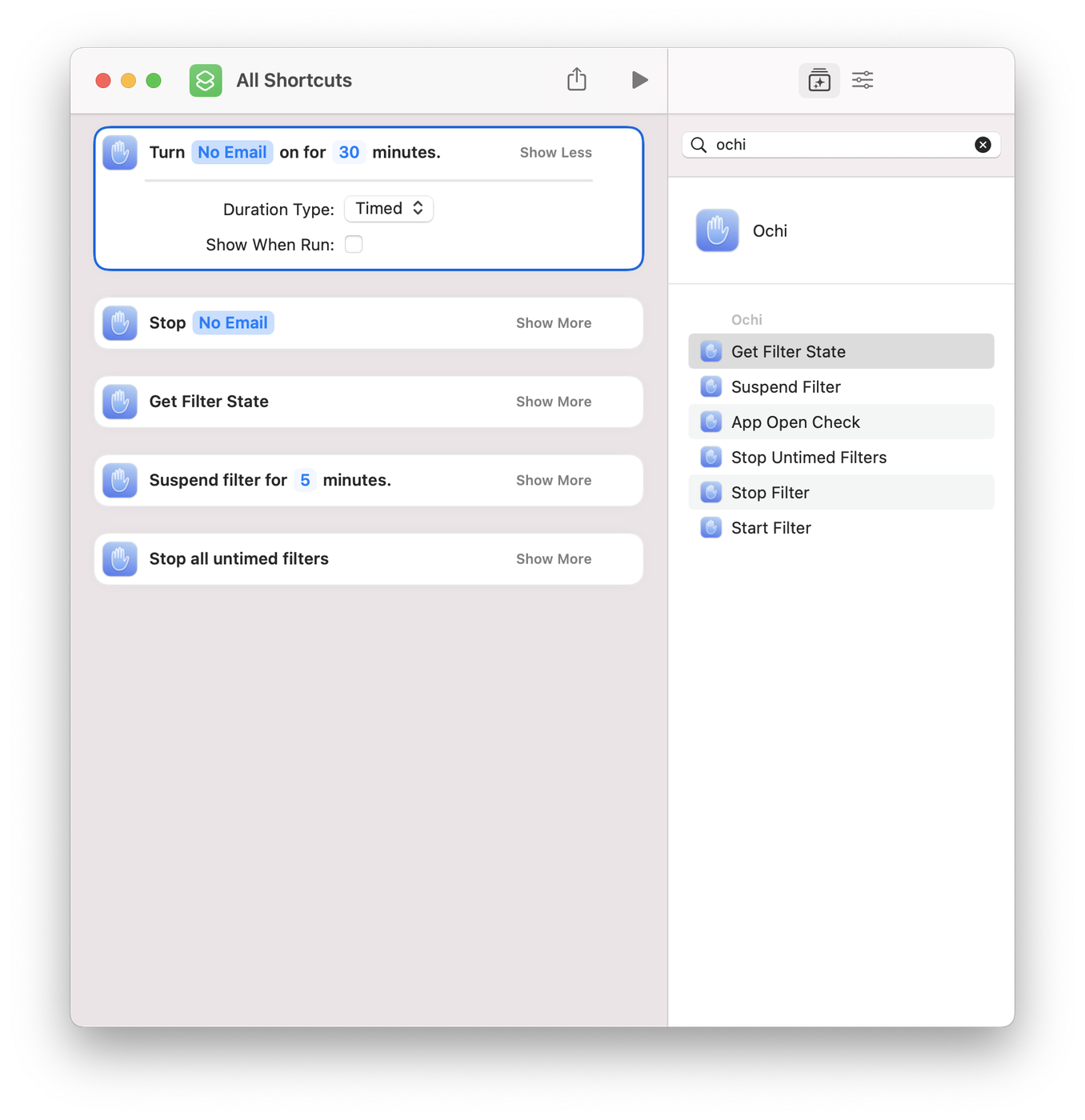Choose Start Filter from the Ochi list
The image size is (1085, 1120).
(x=771, y=528)
